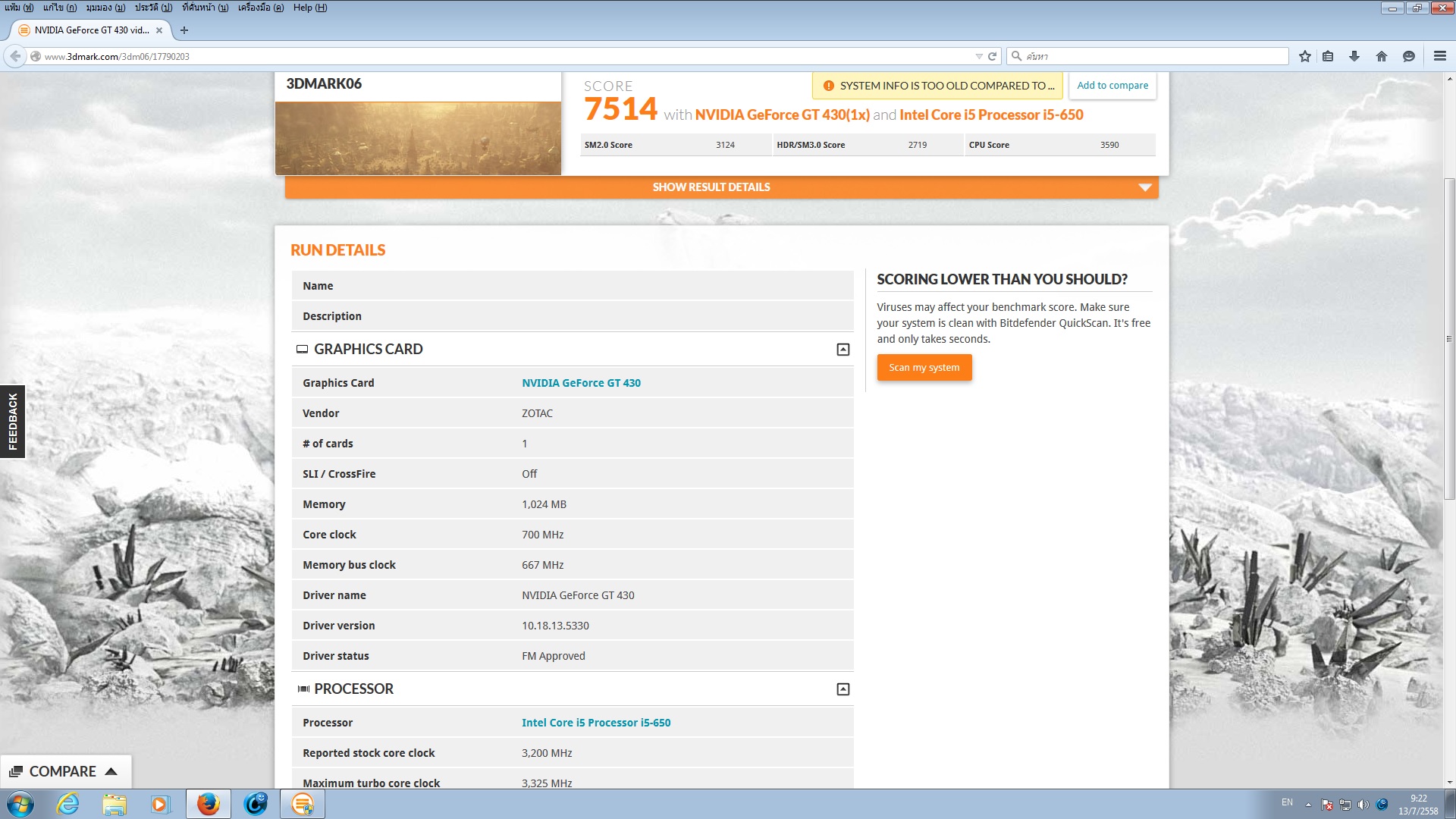This screenshot has width=1456, height=819.
Task: Open the NVIDIA GeForce GT 430 link
Action: (581, 383)
